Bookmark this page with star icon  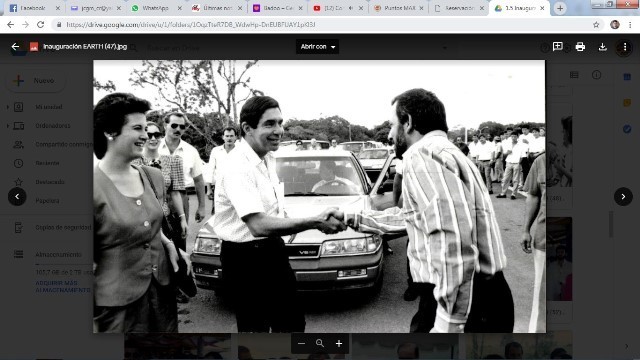tap(596, 25)
